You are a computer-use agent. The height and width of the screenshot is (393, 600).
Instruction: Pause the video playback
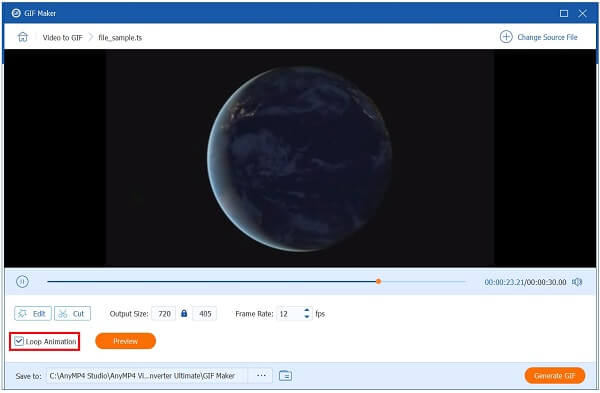tap(22, 282)
